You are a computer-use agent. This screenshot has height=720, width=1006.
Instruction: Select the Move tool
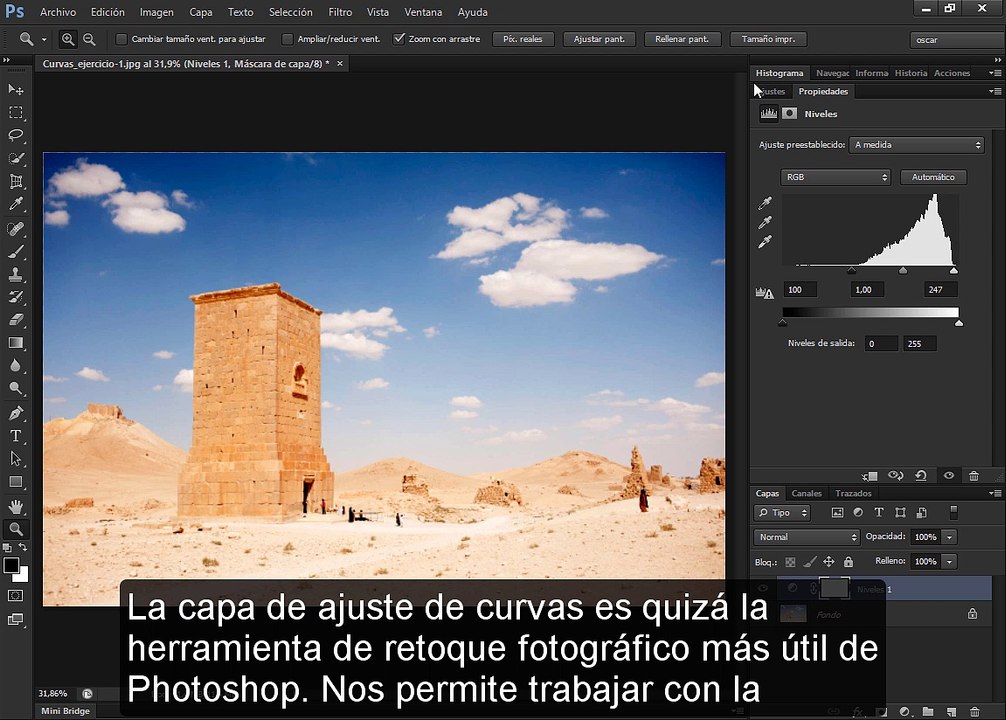tap(16, 89)
